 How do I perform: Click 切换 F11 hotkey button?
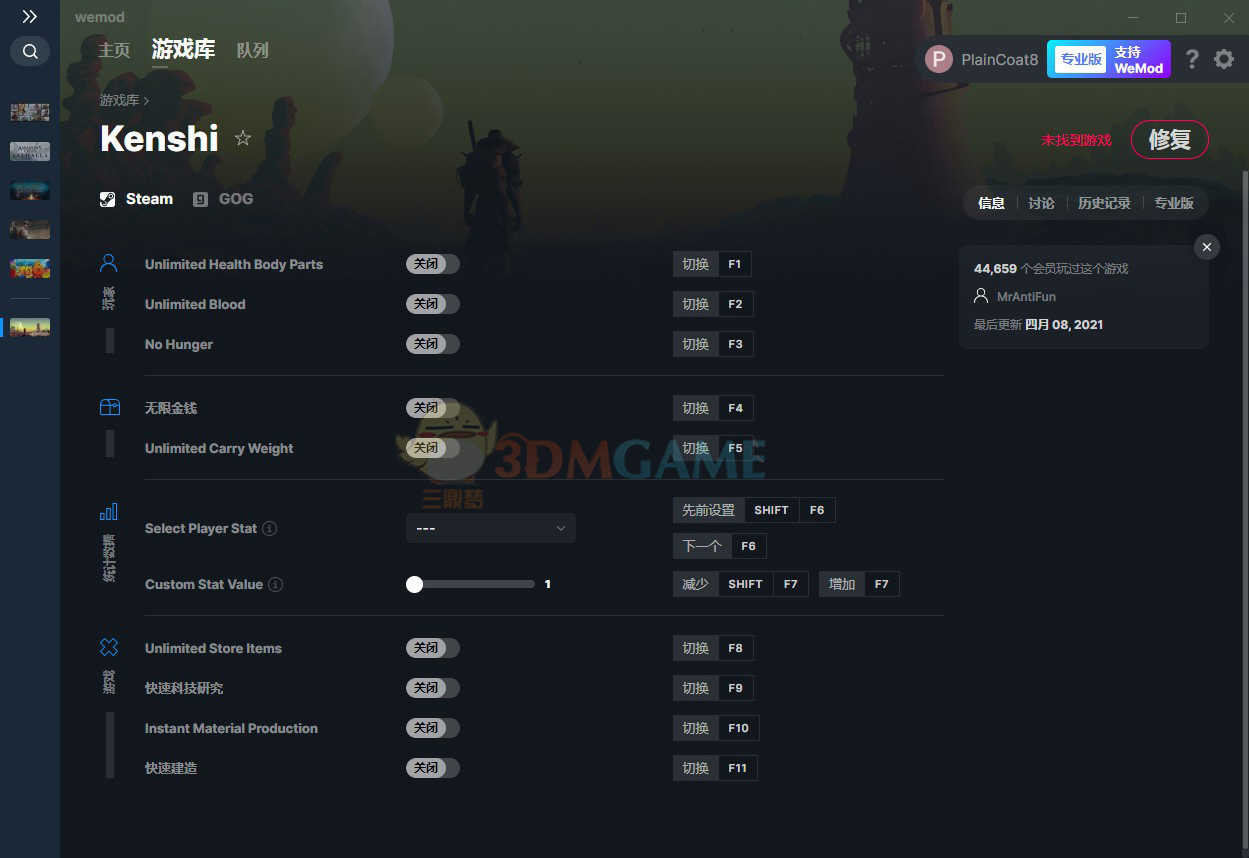click(x=715, y=768)
